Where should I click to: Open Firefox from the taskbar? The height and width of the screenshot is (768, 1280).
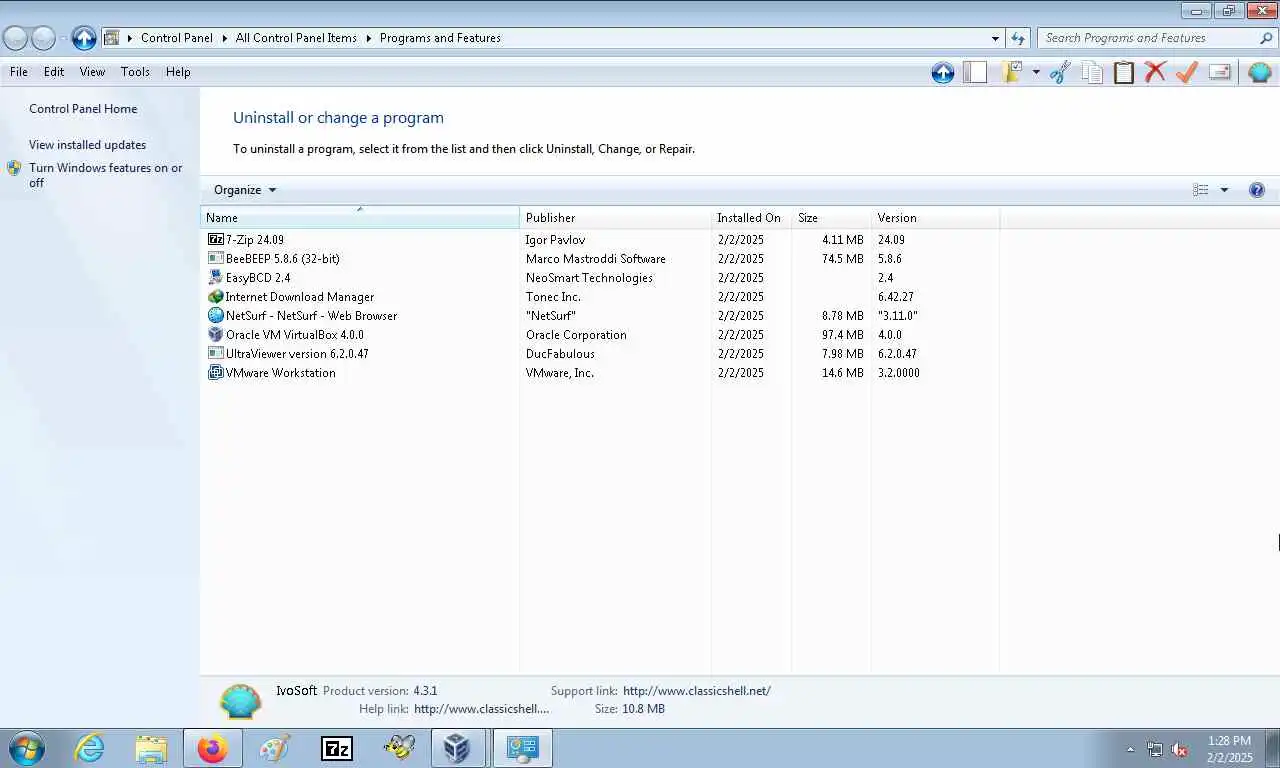point(212,748)
